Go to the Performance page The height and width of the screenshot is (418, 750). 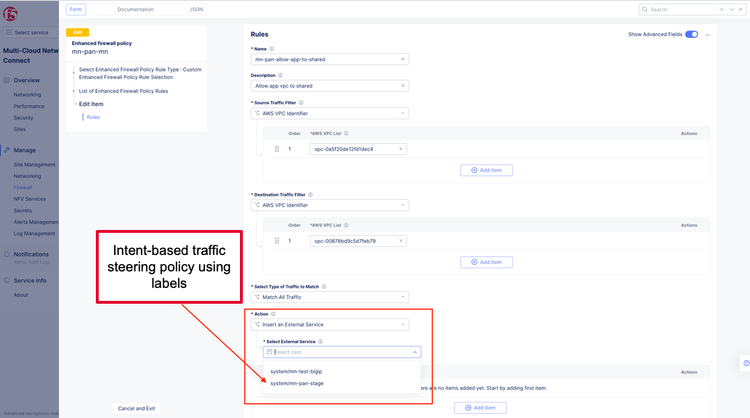(29, 106)
